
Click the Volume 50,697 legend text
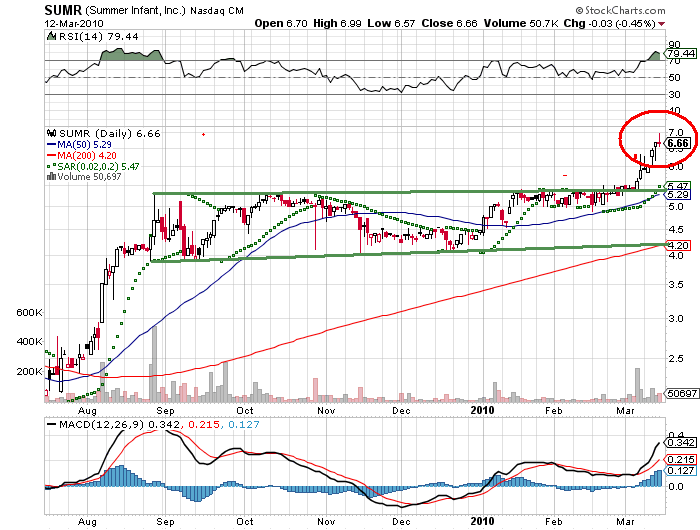tap(89, 177)
